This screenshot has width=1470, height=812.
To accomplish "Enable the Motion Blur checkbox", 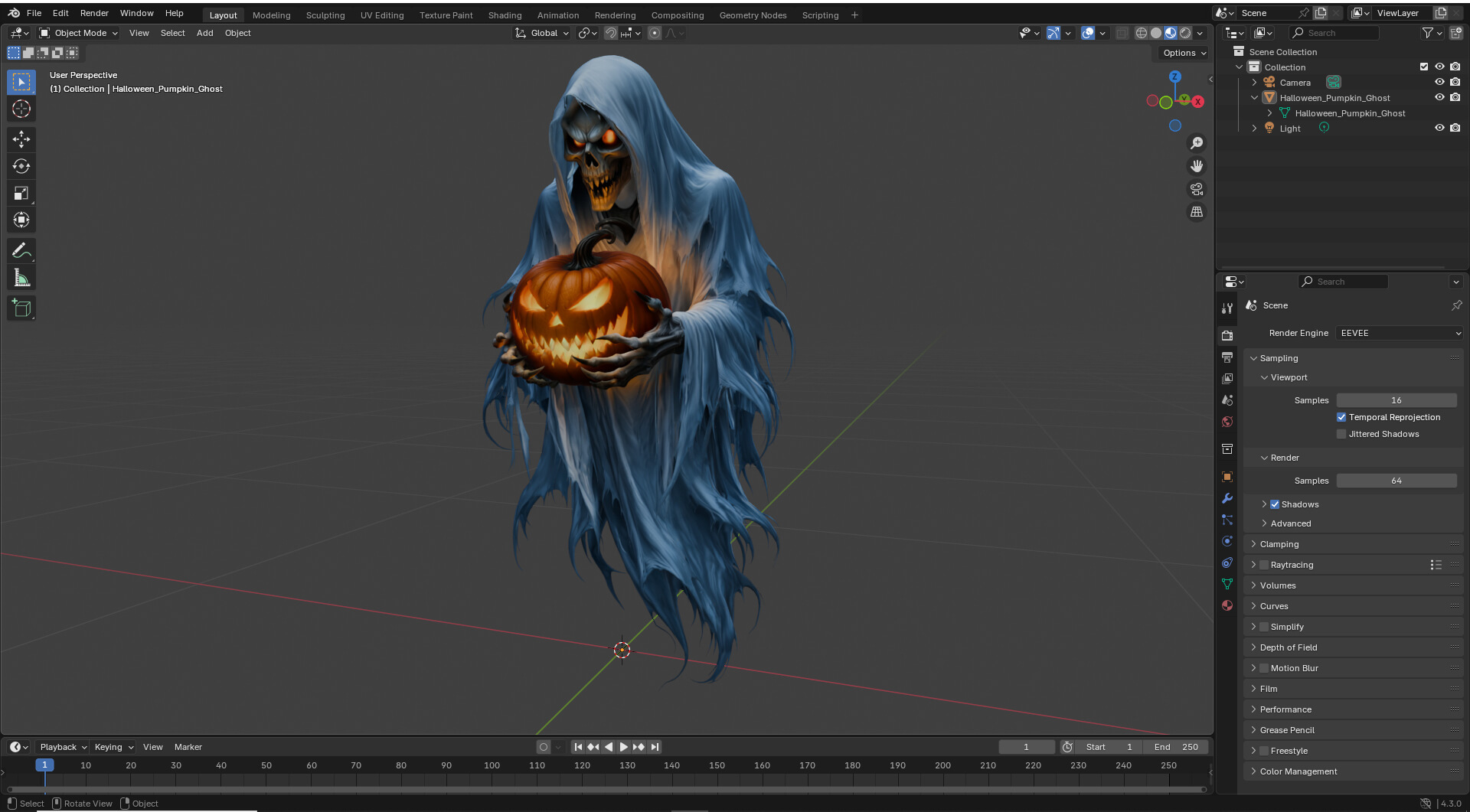I will click(x=1264, y=668).
